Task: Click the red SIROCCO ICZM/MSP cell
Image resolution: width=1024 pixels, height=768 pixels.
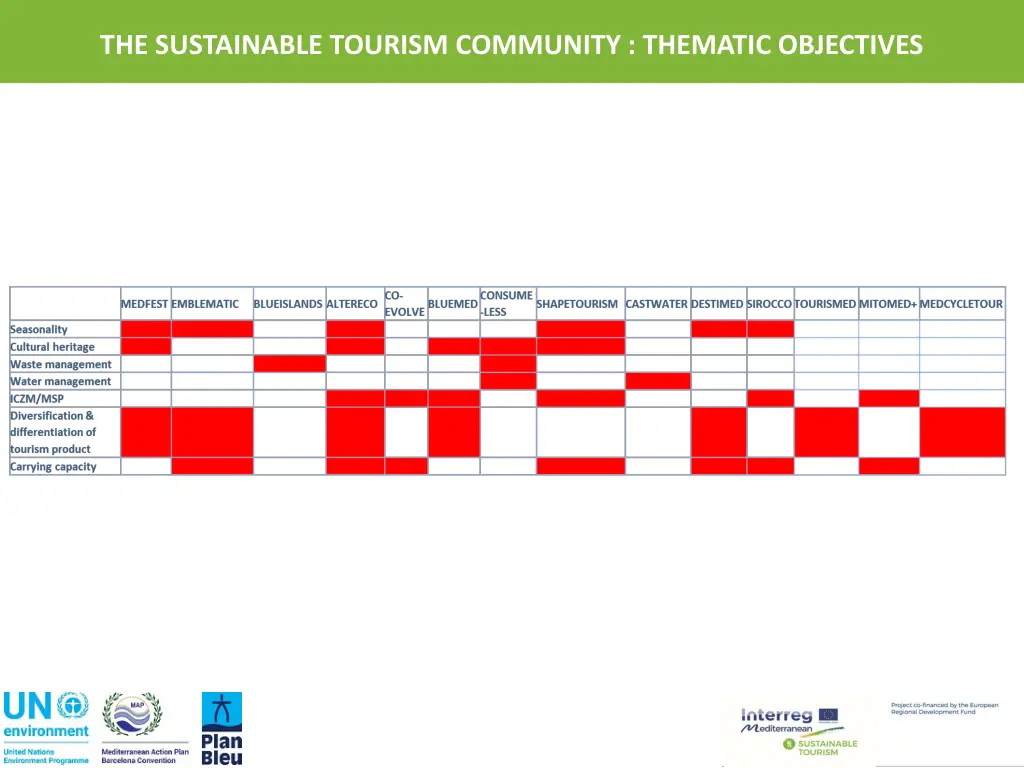Action: (771, 398)
